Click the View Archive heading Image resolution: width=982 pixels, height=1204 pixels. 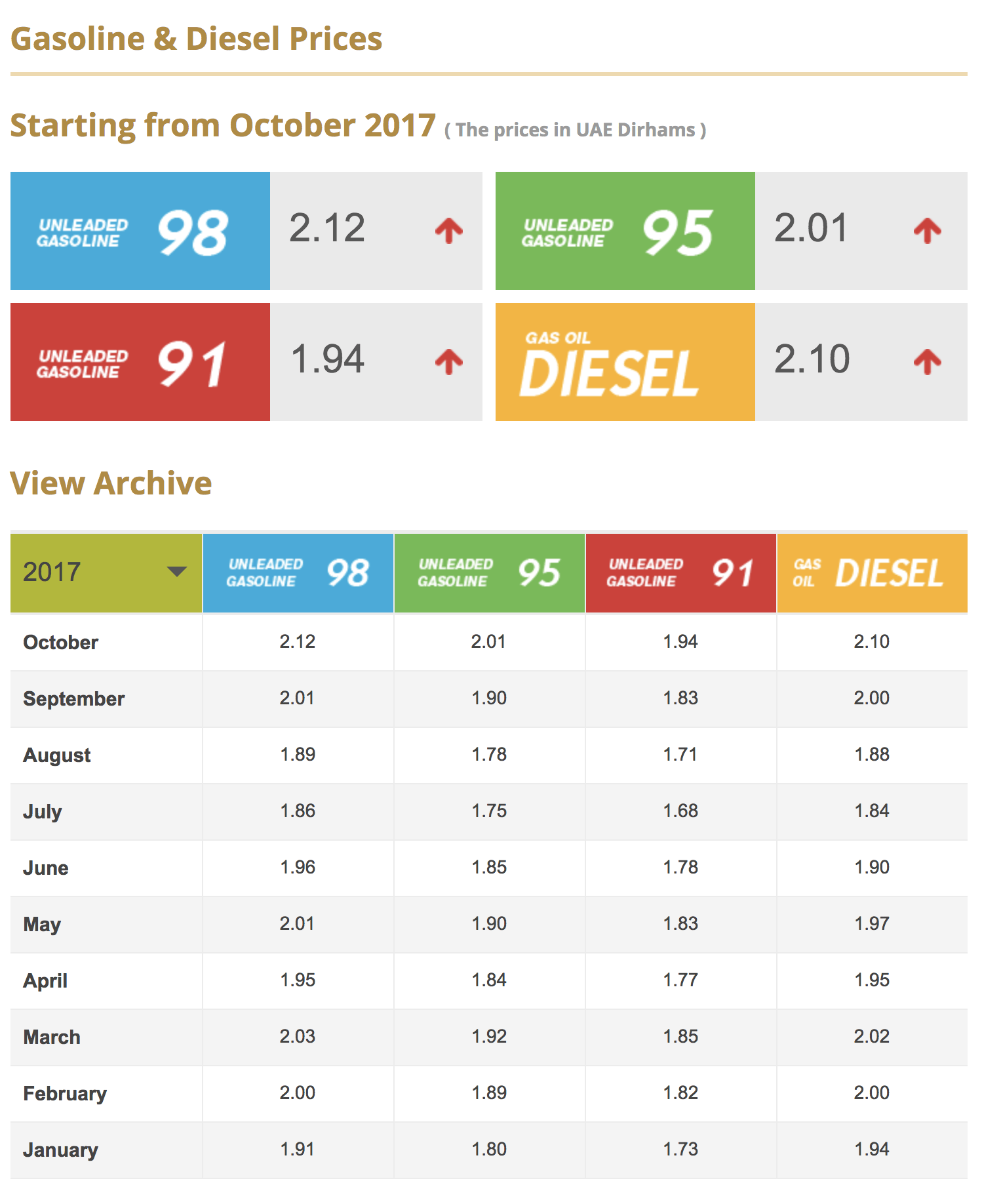111,483
